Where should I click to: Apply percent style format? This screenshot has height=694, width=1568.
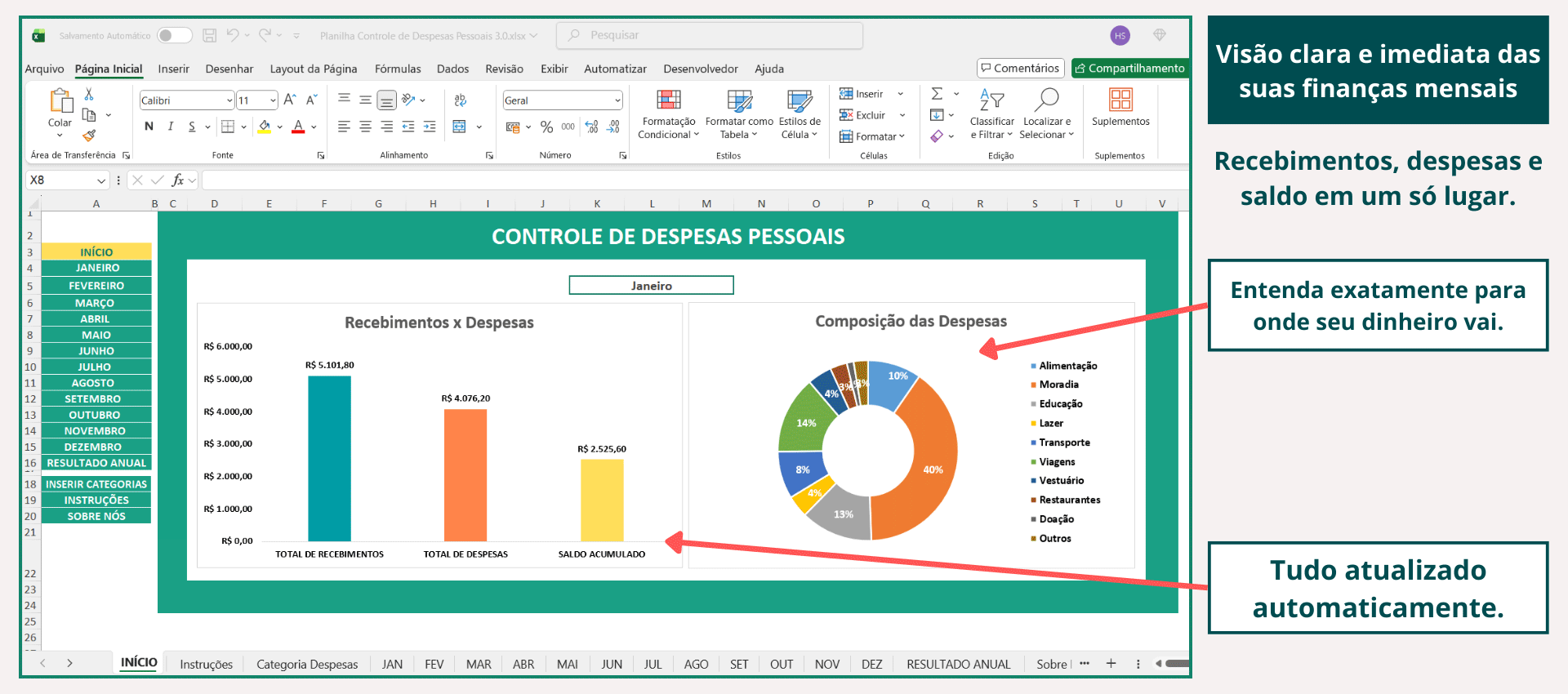click(x=546, y=127)
